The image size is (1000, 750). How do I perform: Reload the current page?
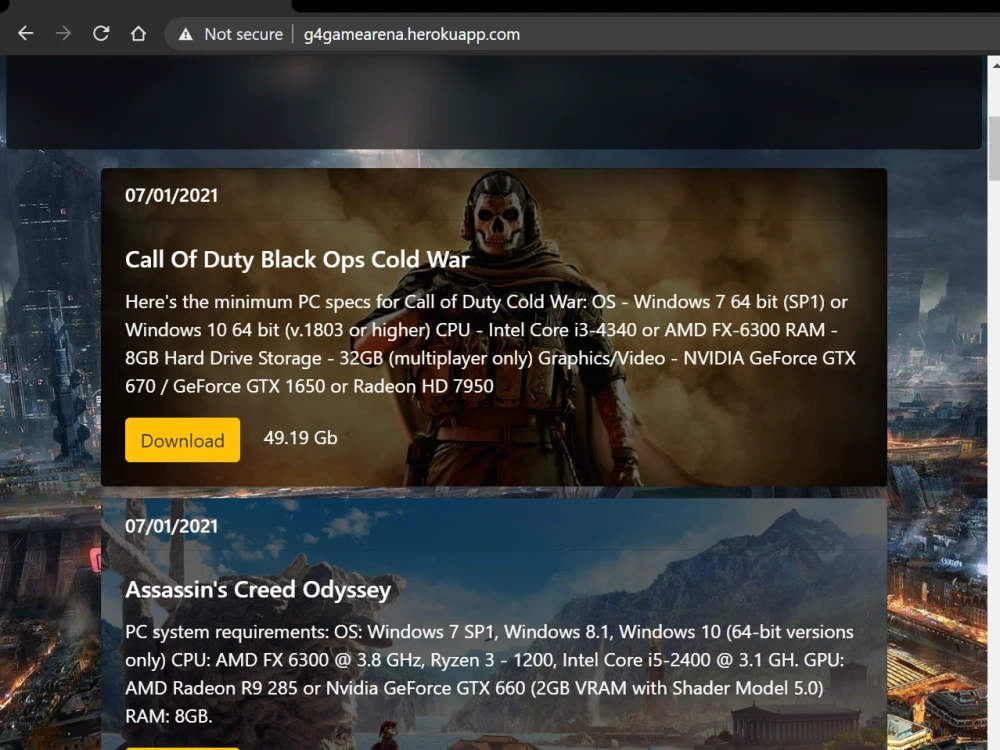(100, 33)
